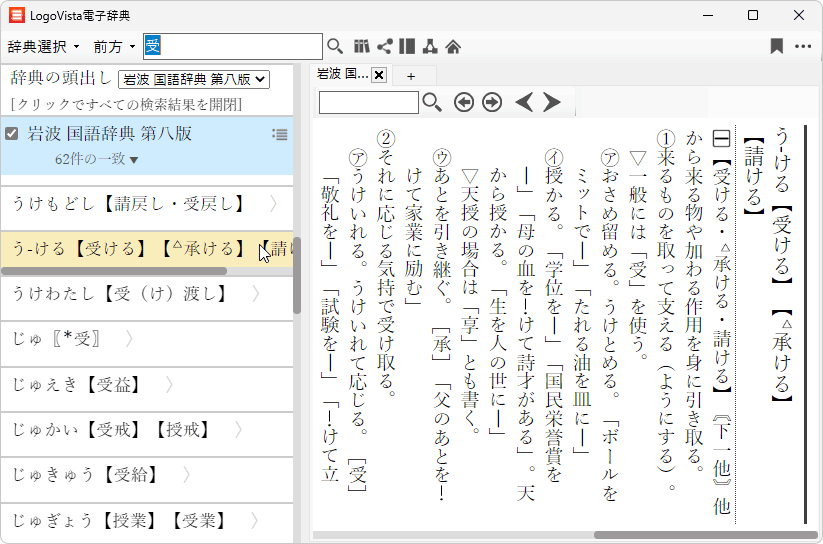This screenshot has height=544, width=823.
Task: Close the 岩波 国語辞典 tab
Action: tap(379, 75)
